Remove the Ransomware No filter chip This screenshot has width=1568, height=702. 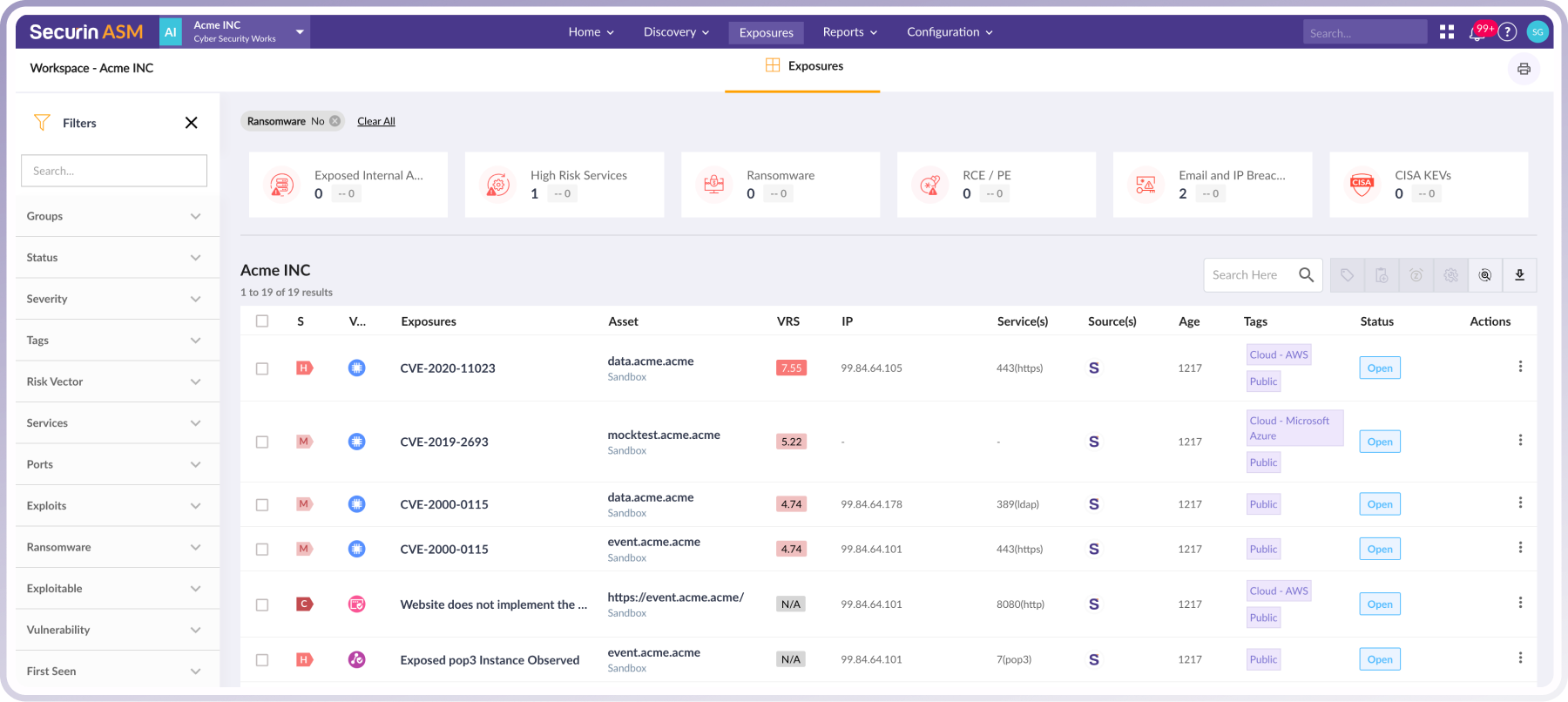[335, 121]
